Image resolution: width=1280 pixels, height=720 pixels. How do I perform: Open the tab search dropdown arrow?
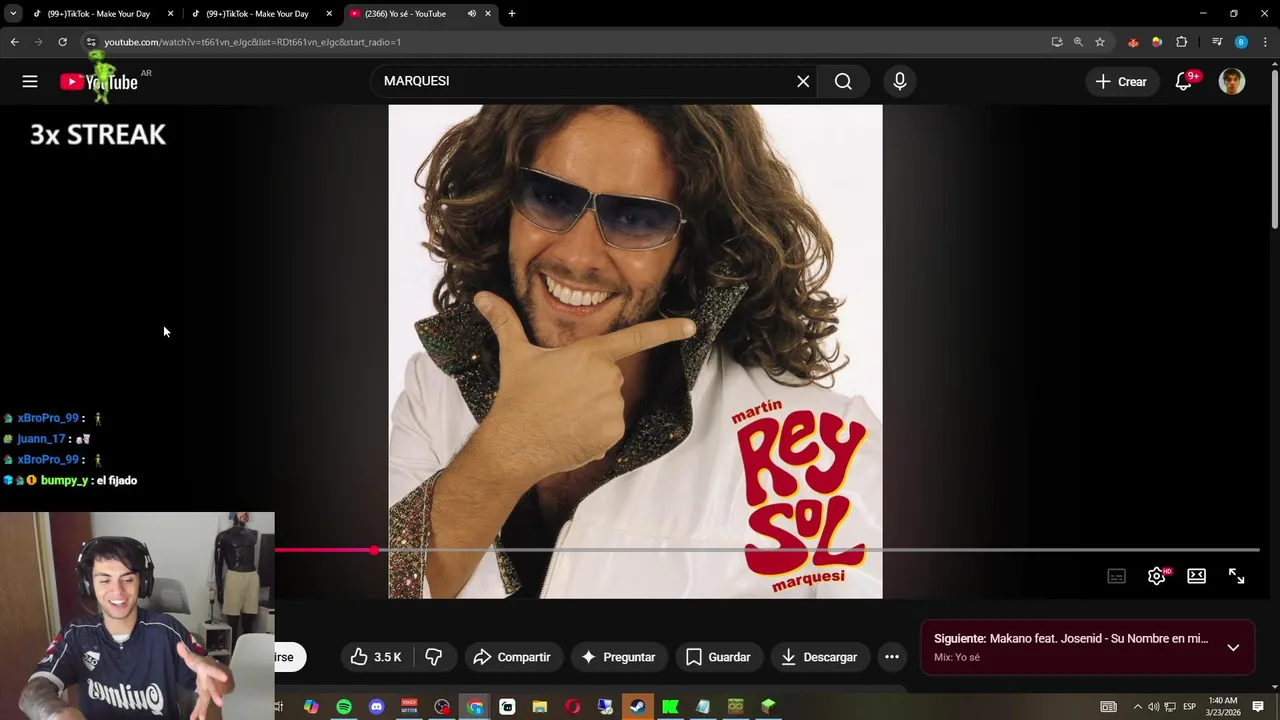coord(12,14)
